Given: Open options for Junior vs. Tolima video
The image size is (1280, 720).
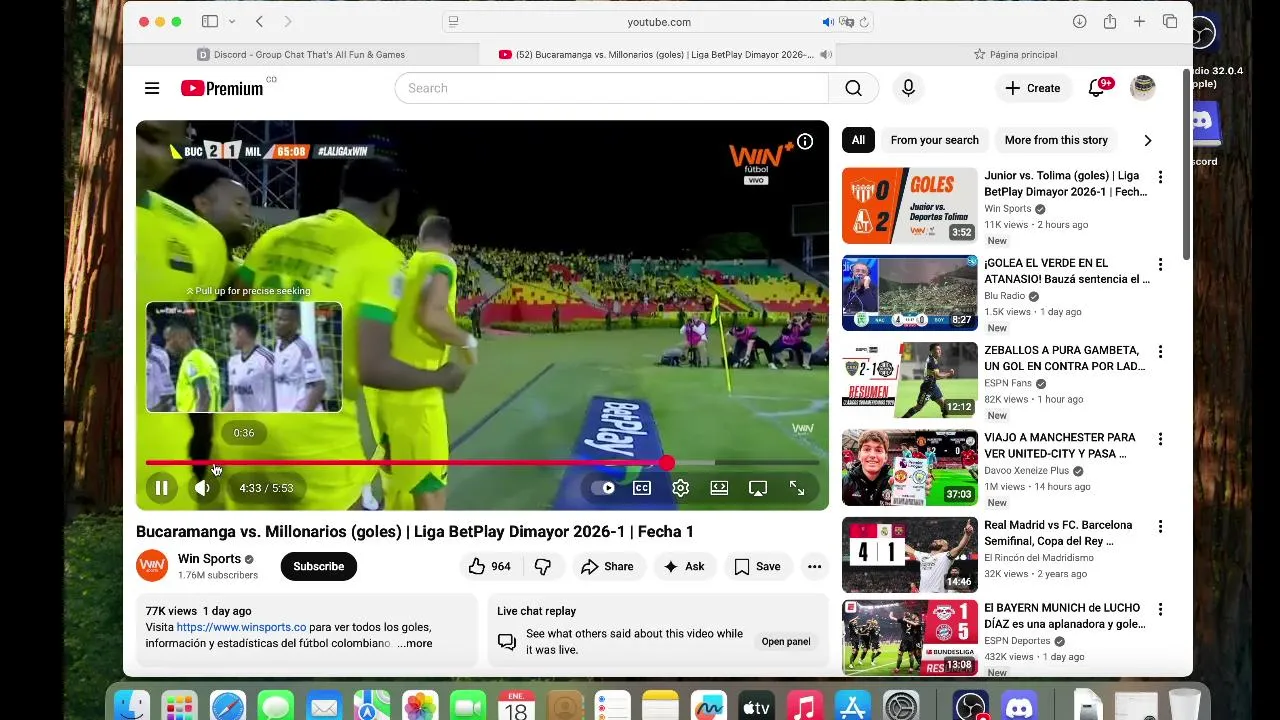Looking at the screenshot, I should pos(1160,177).
